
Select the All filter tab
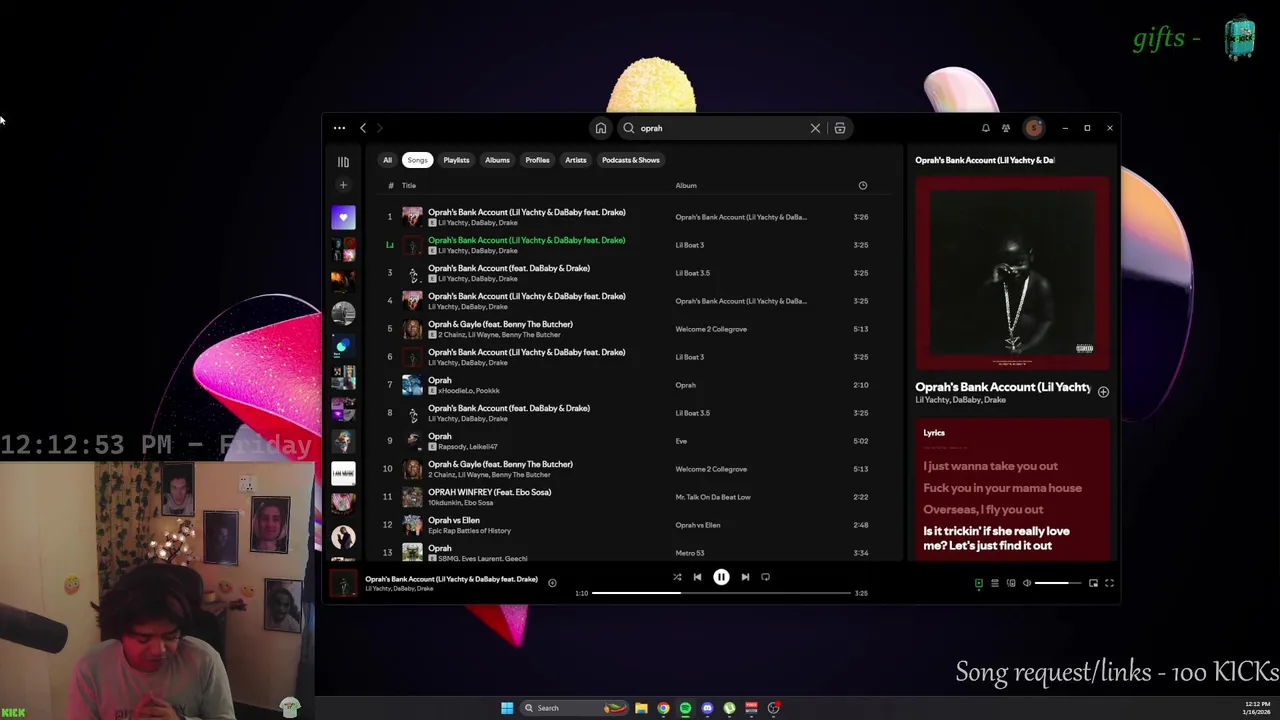pyautogui.click(x=387, y=160)
